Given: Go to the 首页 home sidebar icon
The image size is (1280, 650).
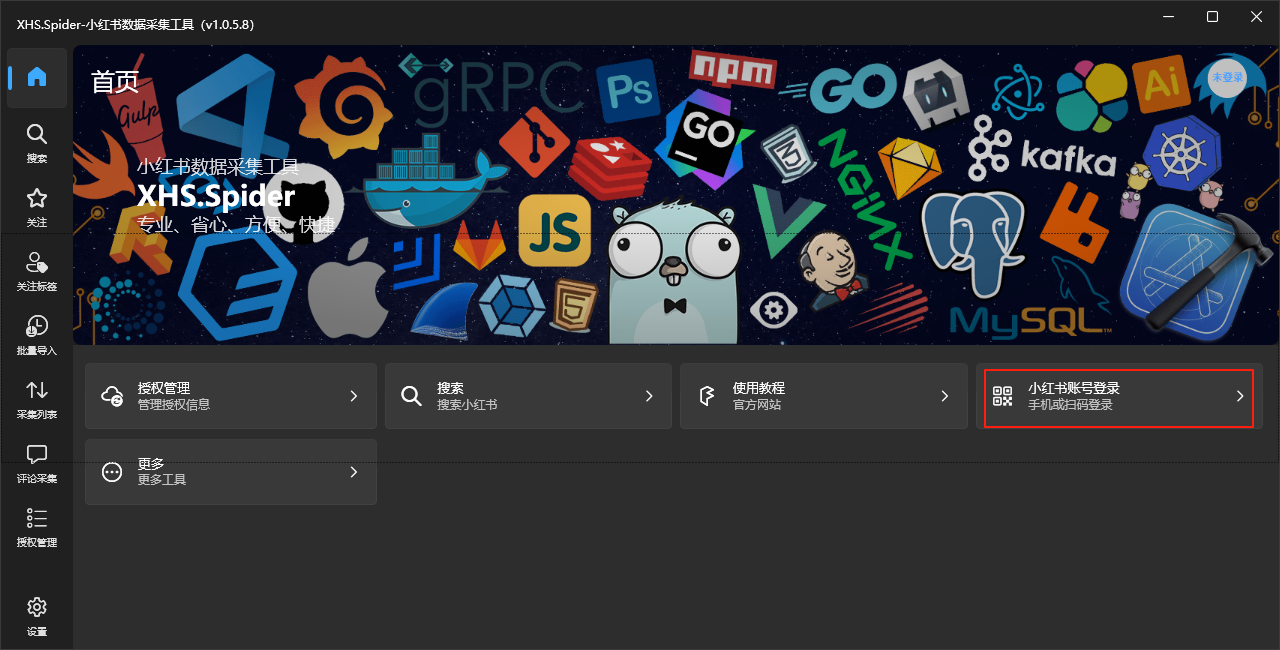Looking at the screenshot, I should (37, 77).
